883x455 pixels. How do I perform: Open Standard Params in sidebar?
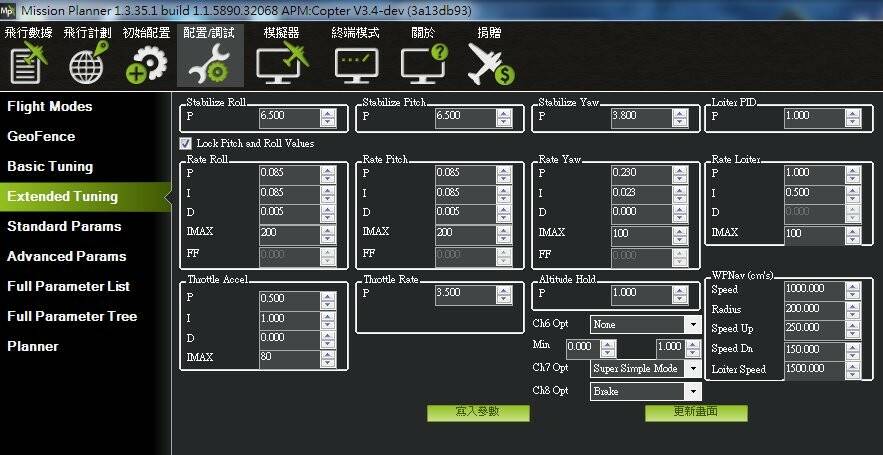(64, 226)
